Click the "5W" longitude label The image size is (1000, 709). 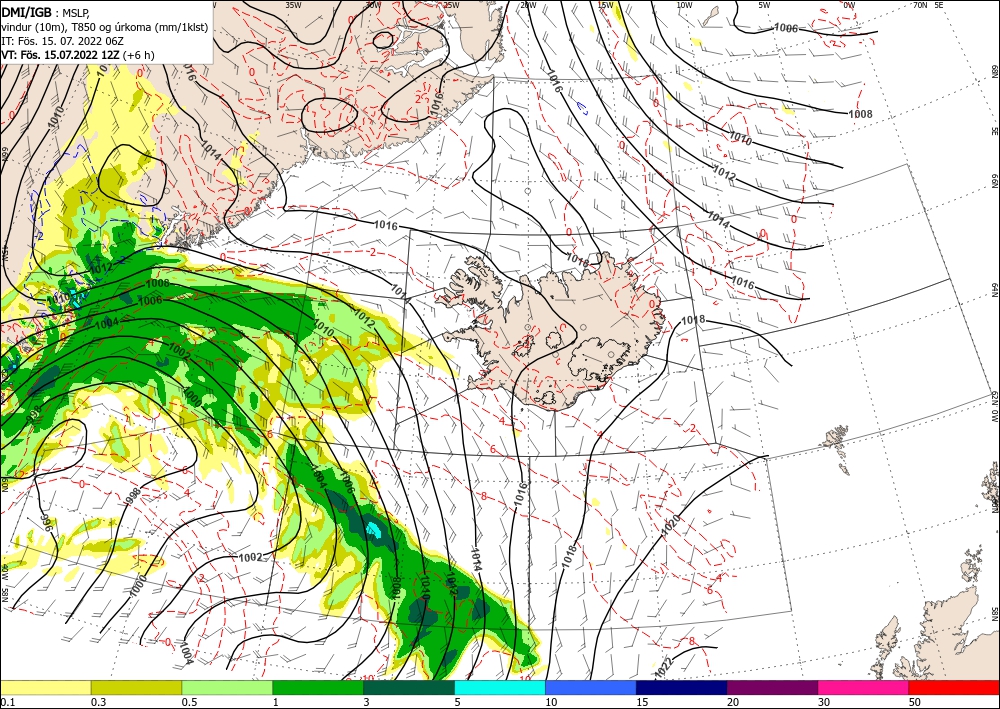[x=764, y=5]
